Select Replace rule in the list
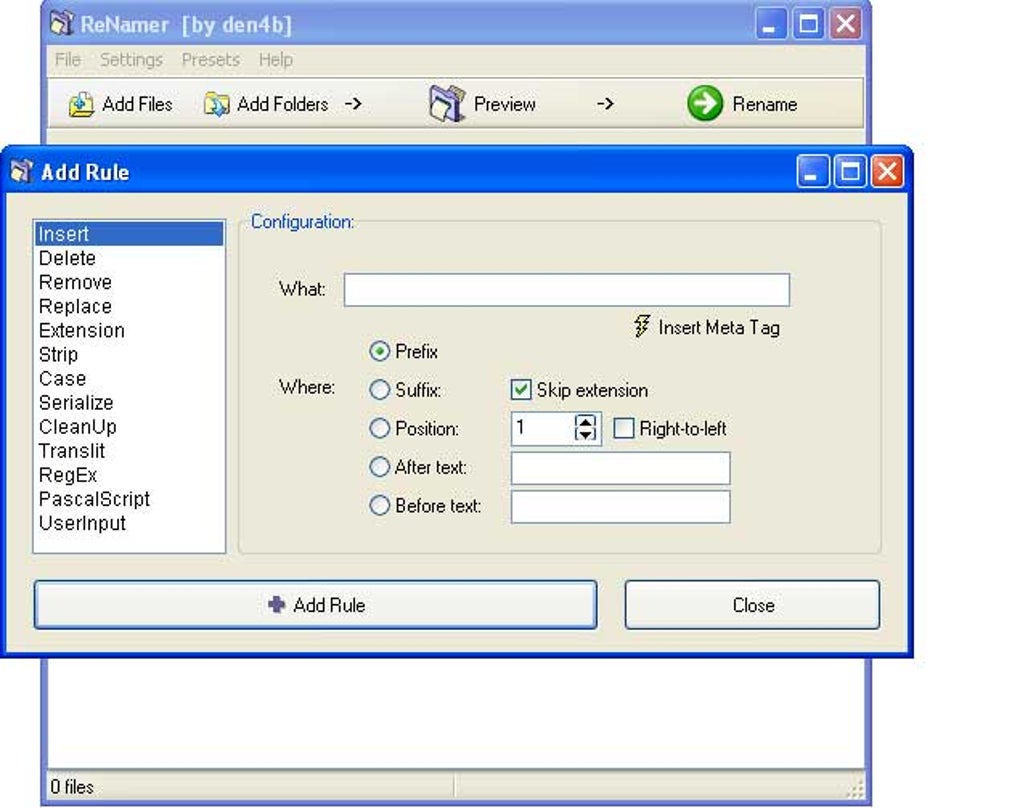Screen dimensions: 1020x808 [x=129, y=306]
